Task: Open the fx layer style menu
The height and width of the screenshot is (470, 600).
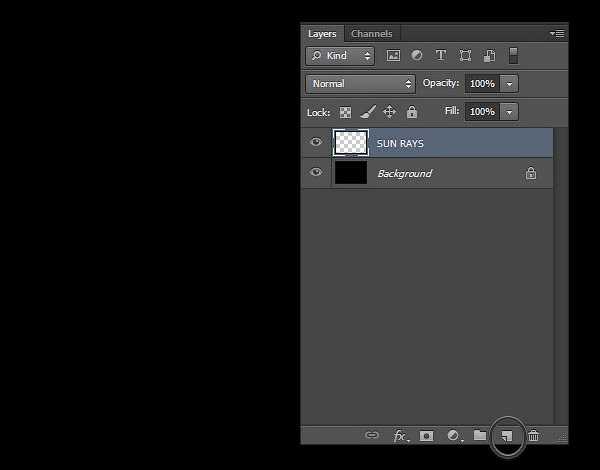Action: point(401,436)
